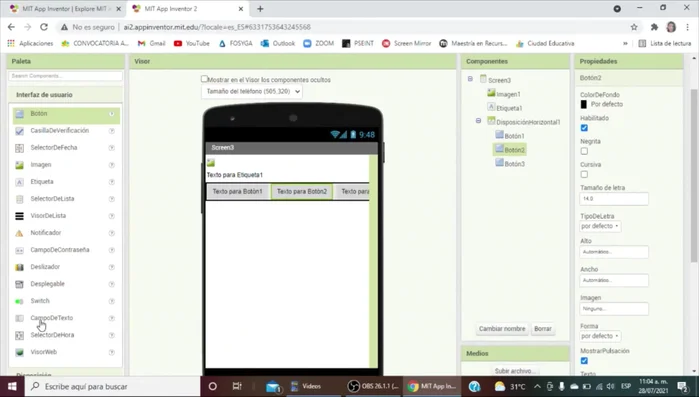The image size is (699, 397).
Task: Click the Windows search box
Action: coord(111,386)
